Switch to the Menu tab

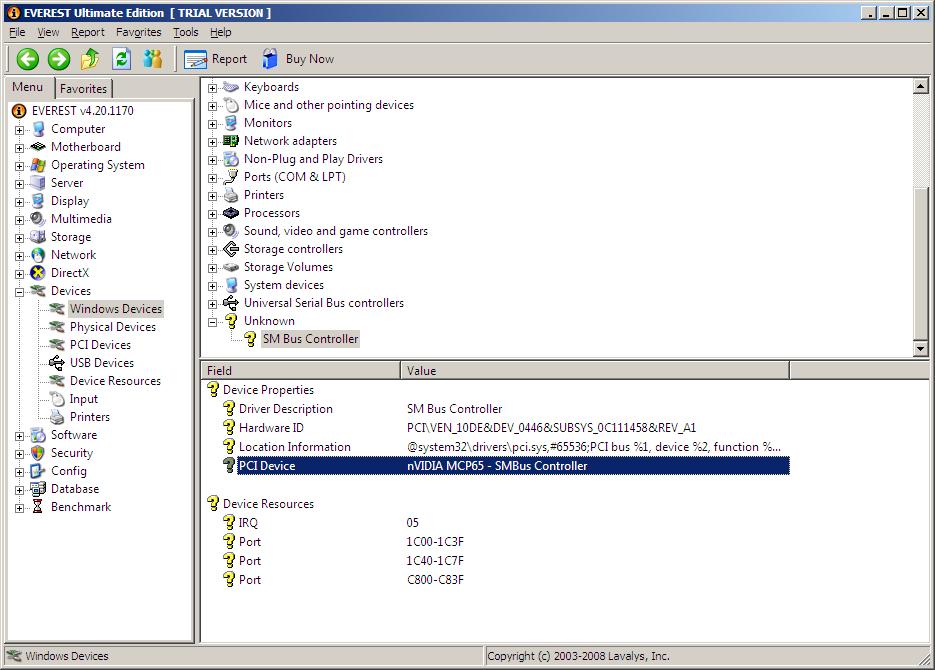28,87
